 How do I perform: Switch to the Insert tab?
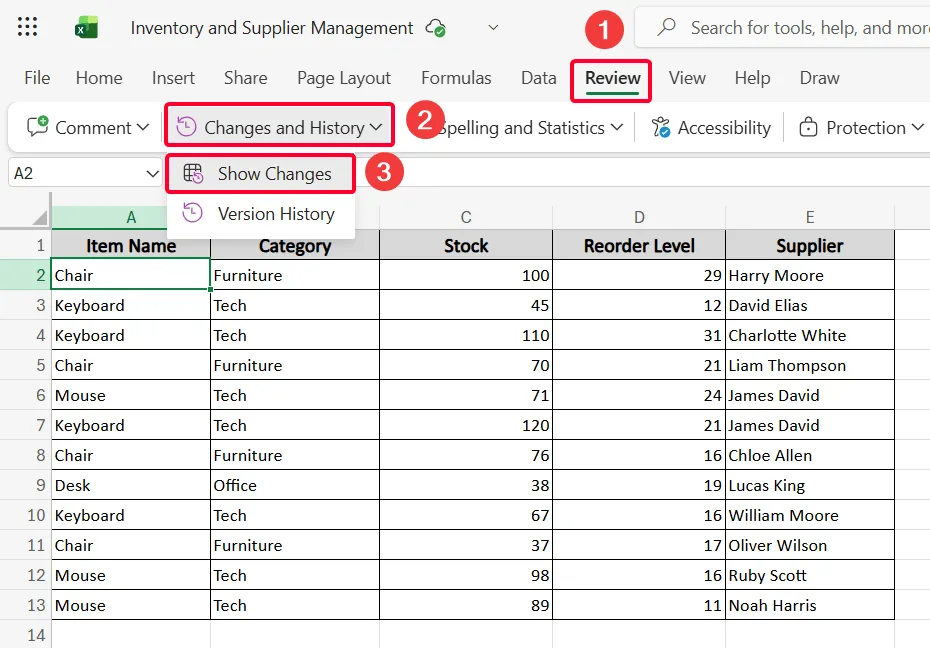(x=173, y=78)
